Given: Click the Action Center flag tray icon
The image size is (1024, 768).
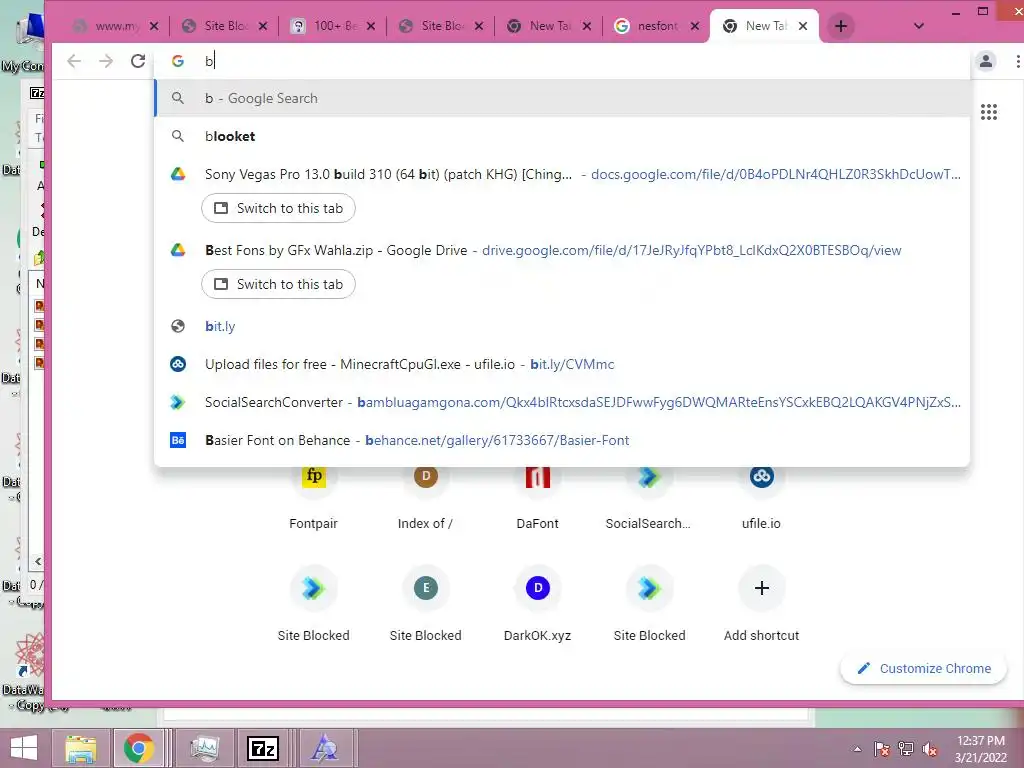Looking at the screenshot, I should click(881, 749).
